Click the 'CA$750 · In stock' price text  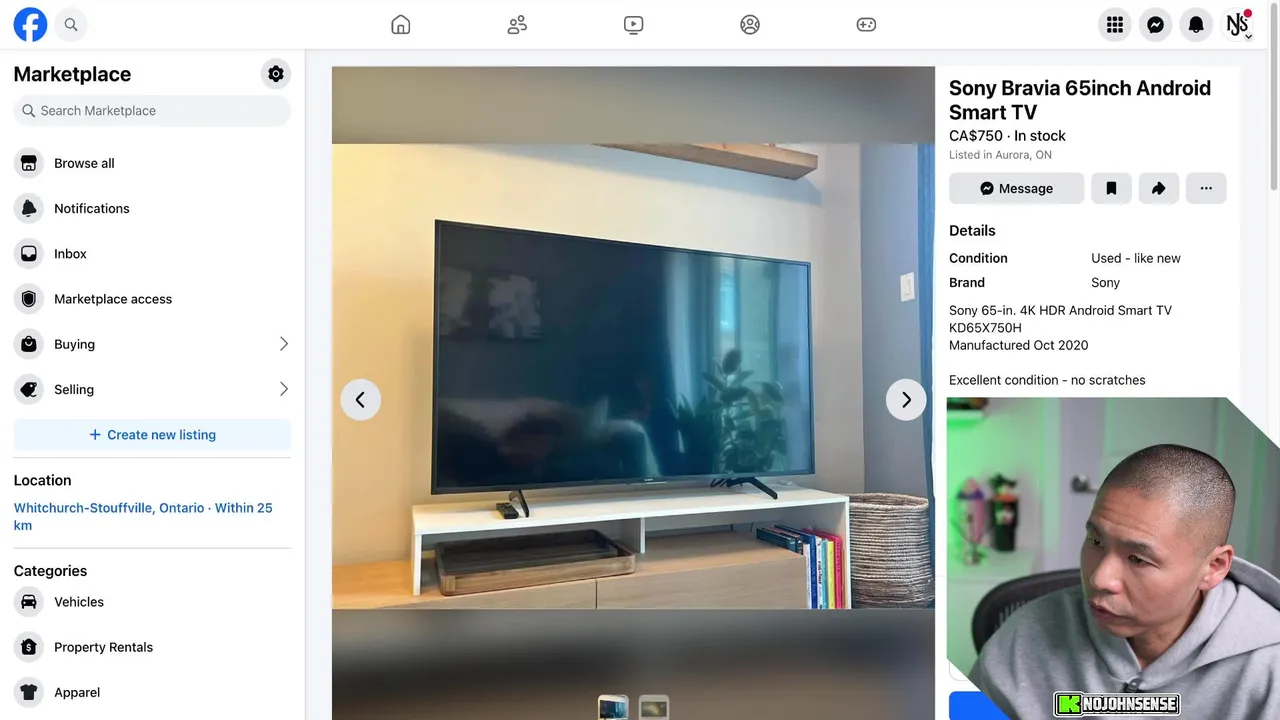[1007, 136]
